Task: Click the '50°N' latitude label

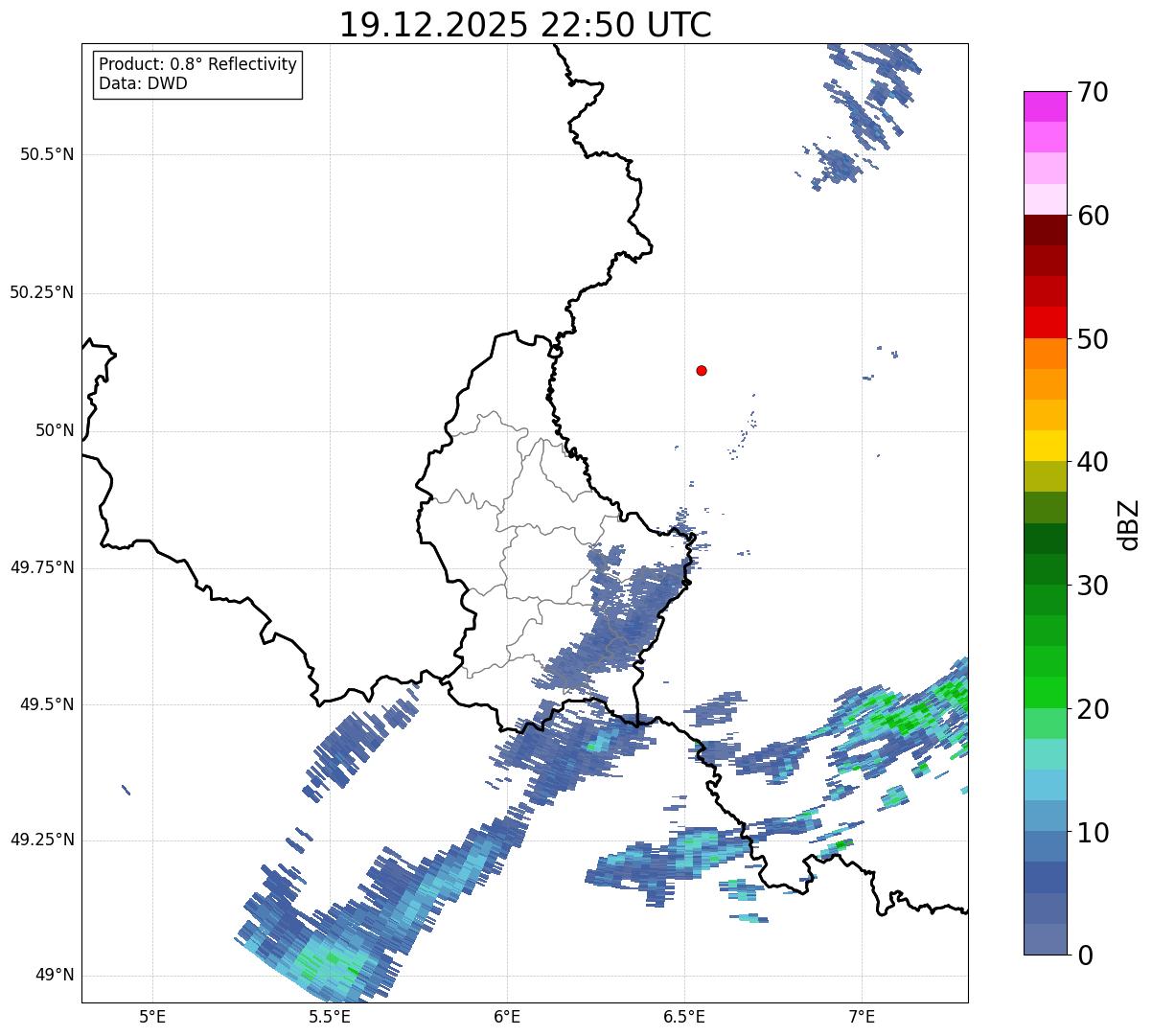Action: pyautogui.click(x=55, y=431)
